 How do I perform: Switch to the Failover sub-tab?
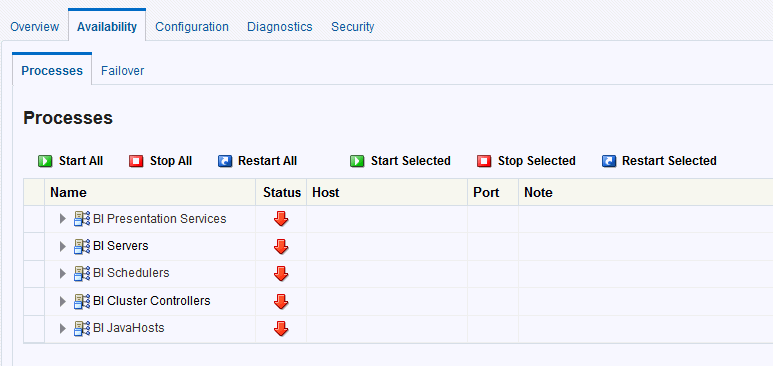122,71
